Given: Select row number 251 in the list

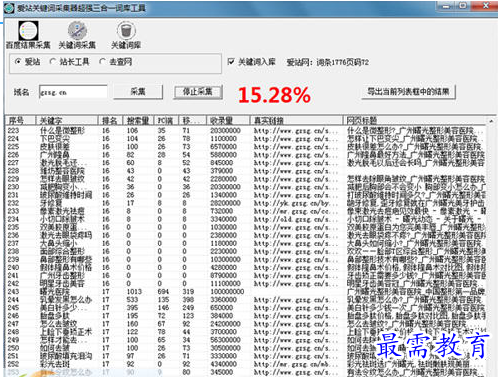Looking at the screenshot, I should (13, 356).
